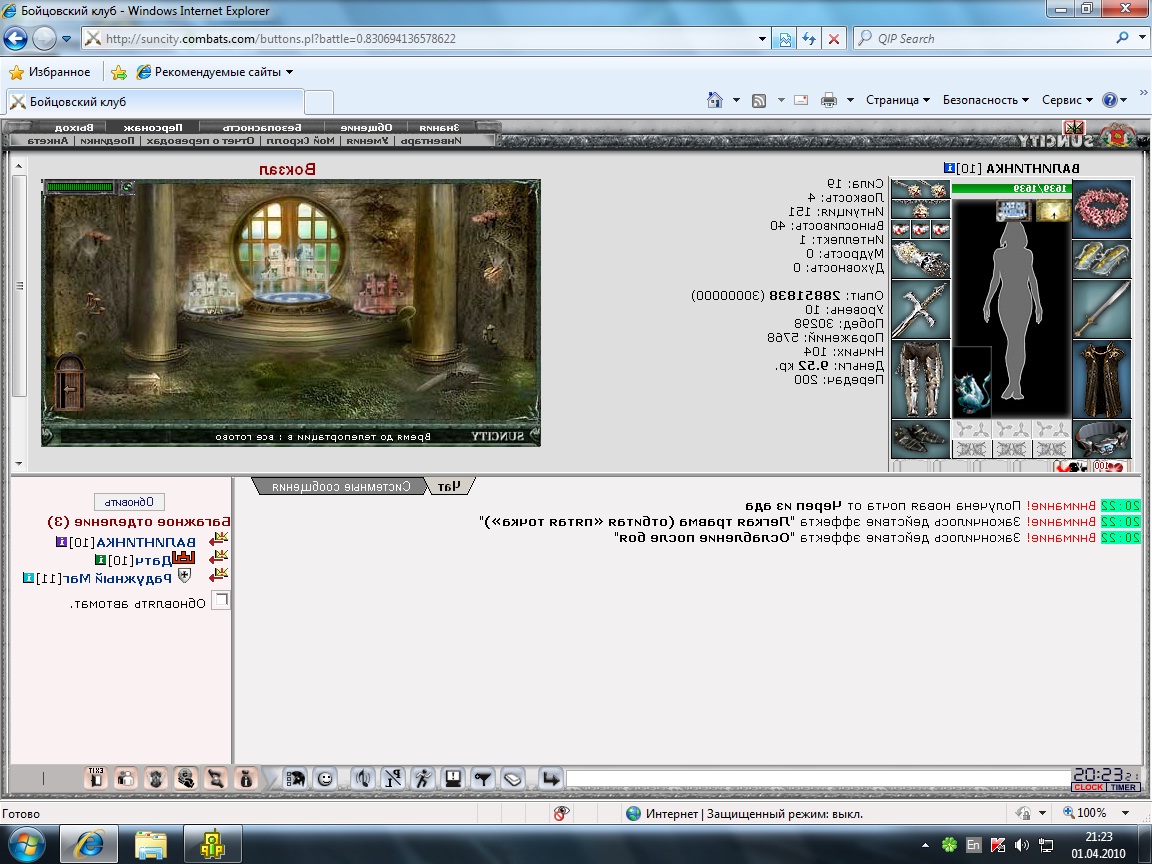The width and height of the screenshot is (1152, 864).
Task: Switch to the Чат tab
Action: 450,486
